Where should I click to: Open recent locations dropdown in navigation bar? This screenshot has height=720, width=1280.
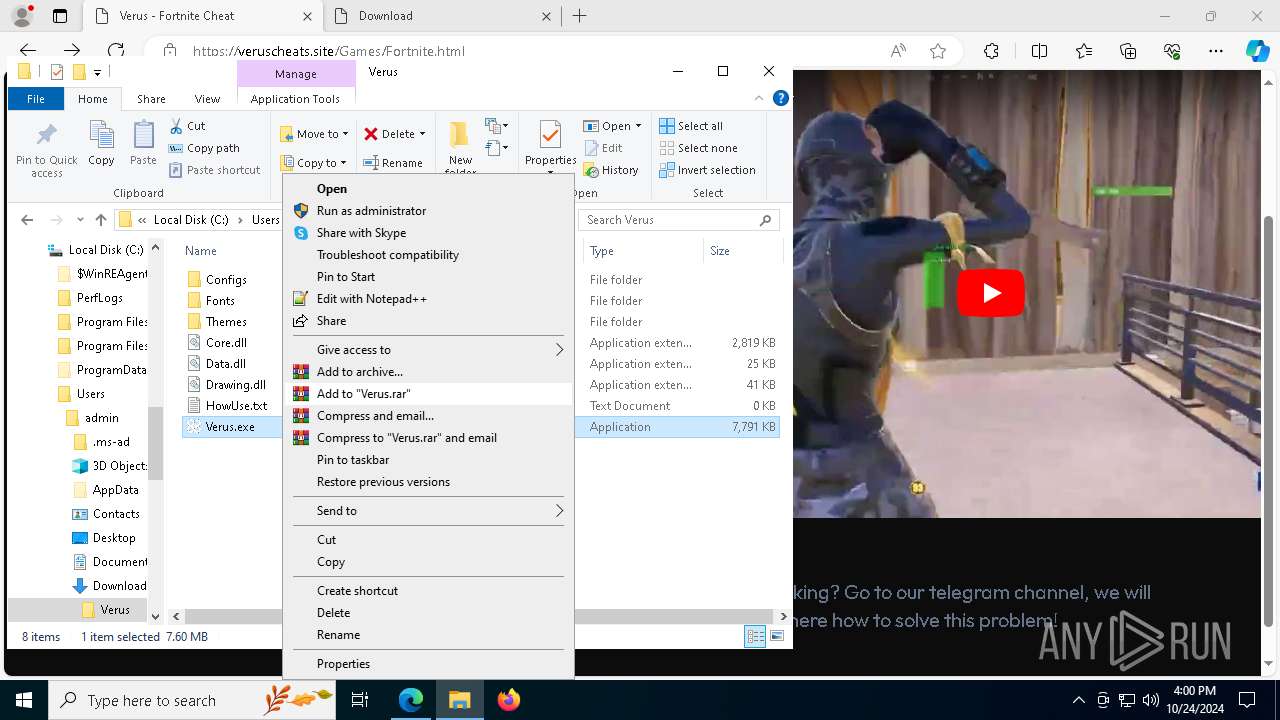[82, 220]
